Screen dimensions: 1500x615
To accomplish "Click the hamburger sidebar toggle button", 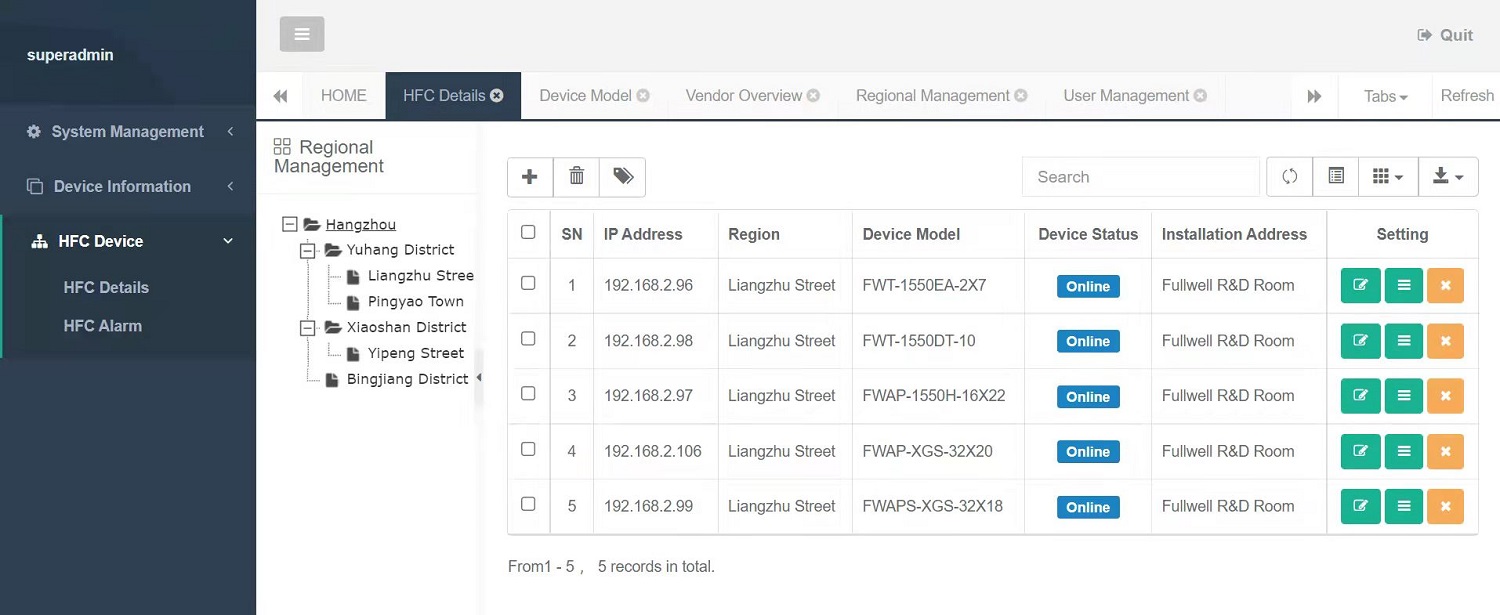I will (302, 35).
